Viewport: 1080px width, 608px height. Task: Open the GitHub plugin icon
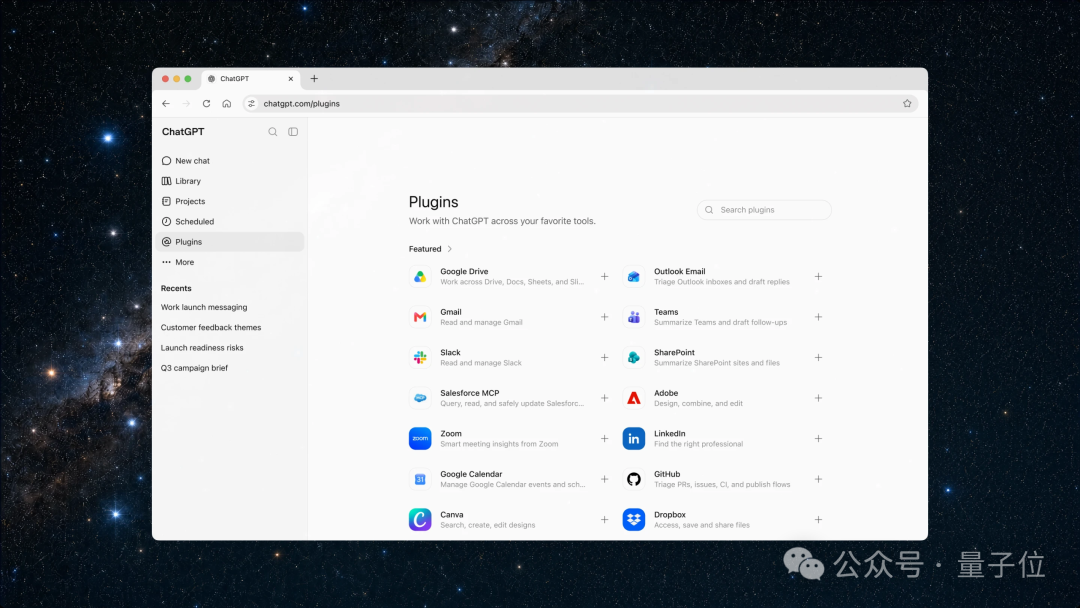(x=634, y=479)
